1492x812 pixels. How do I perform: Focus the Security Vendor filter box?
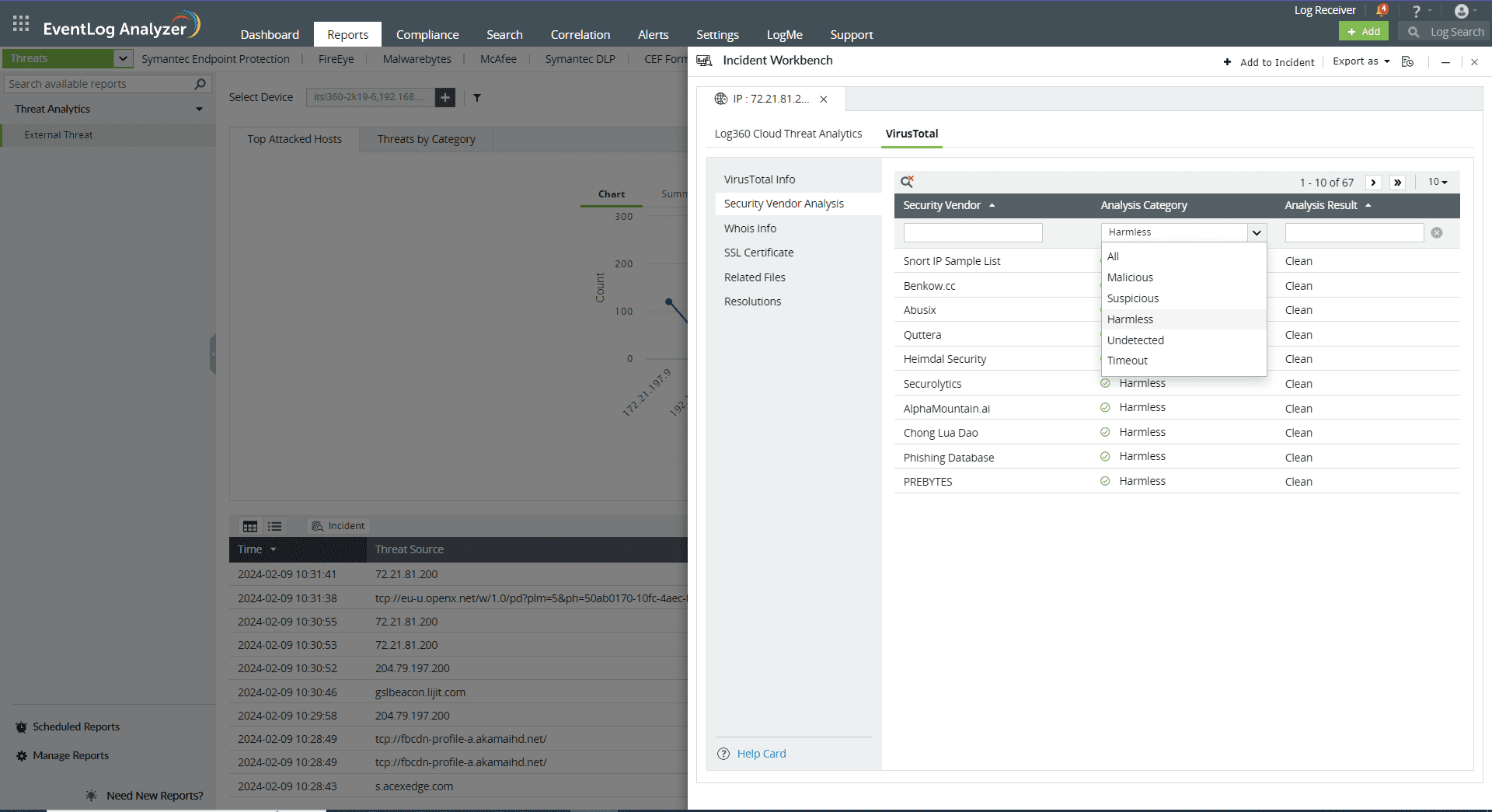click(973, 232)
